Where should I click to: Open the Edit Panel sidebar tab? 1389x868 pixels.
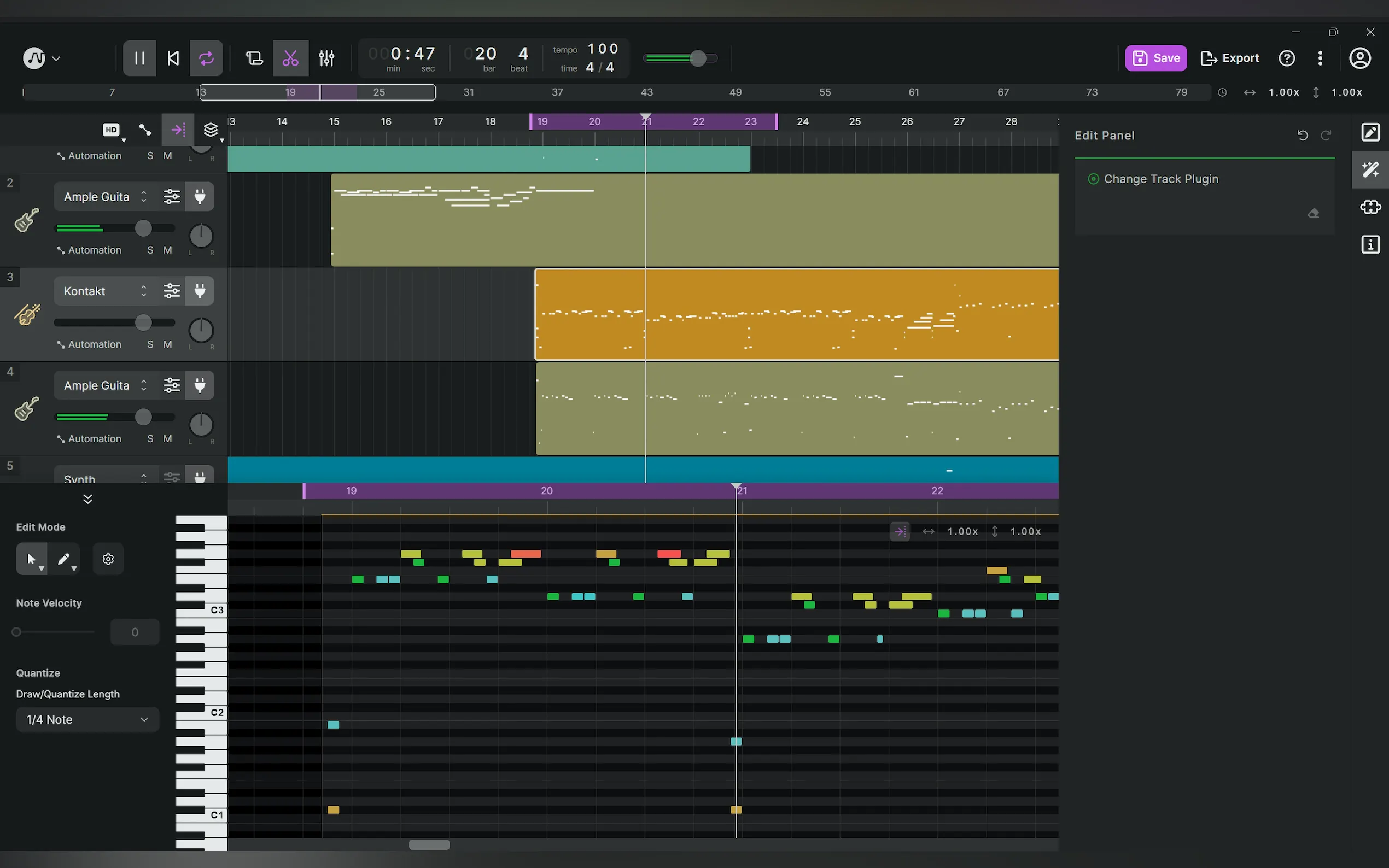point(1370,133)
